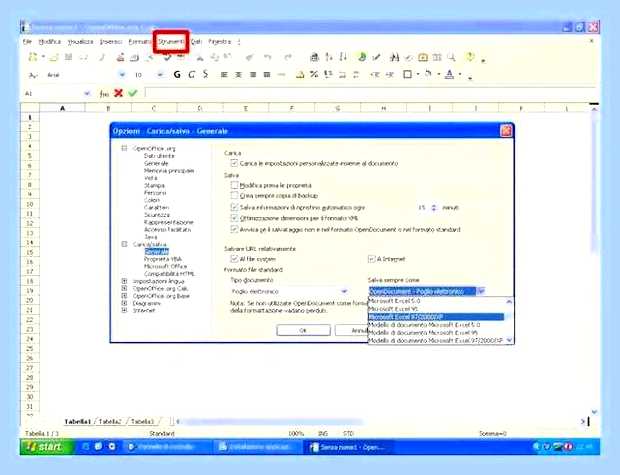Click the sort descending icon

click(x=343, y=57)
